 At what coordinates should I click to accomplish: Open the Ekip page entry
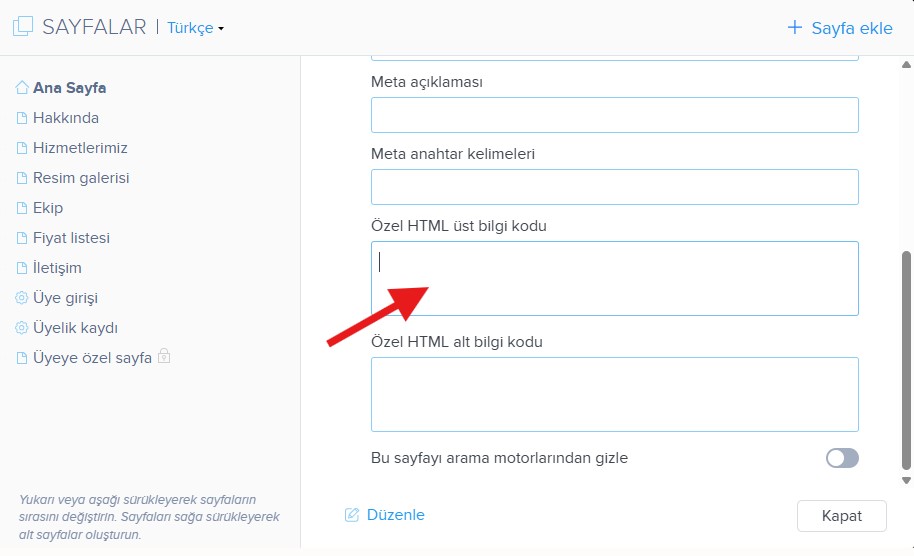pyautogui.click(x=48, y=208)
